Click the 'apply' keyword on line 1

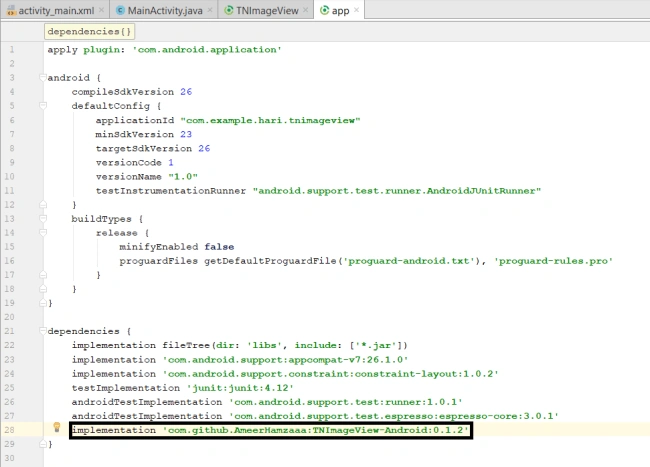[62, 50]
